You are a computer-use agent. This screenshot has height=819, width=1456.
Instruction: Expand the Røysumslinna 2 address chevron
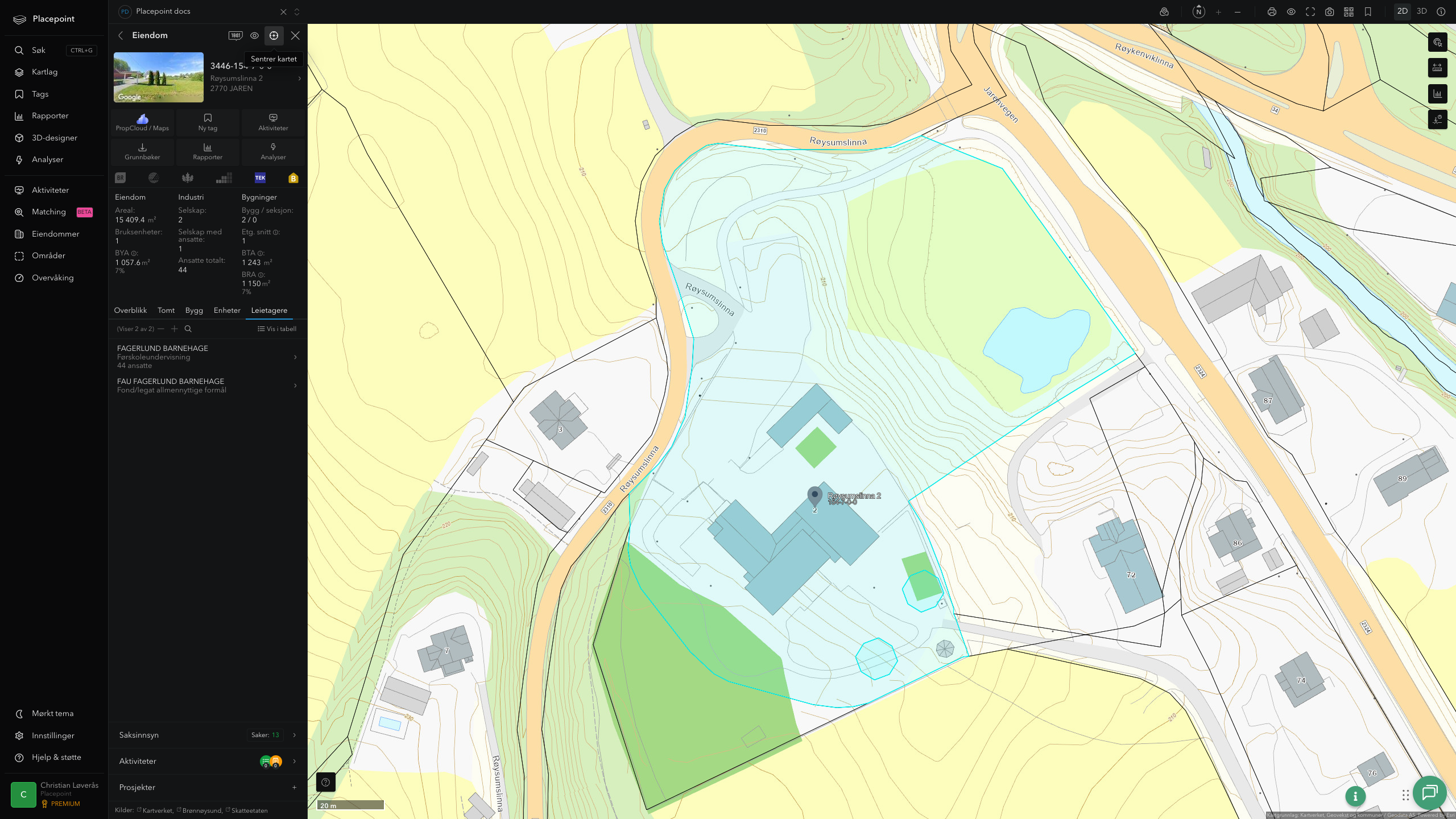[x=299, y=78]
